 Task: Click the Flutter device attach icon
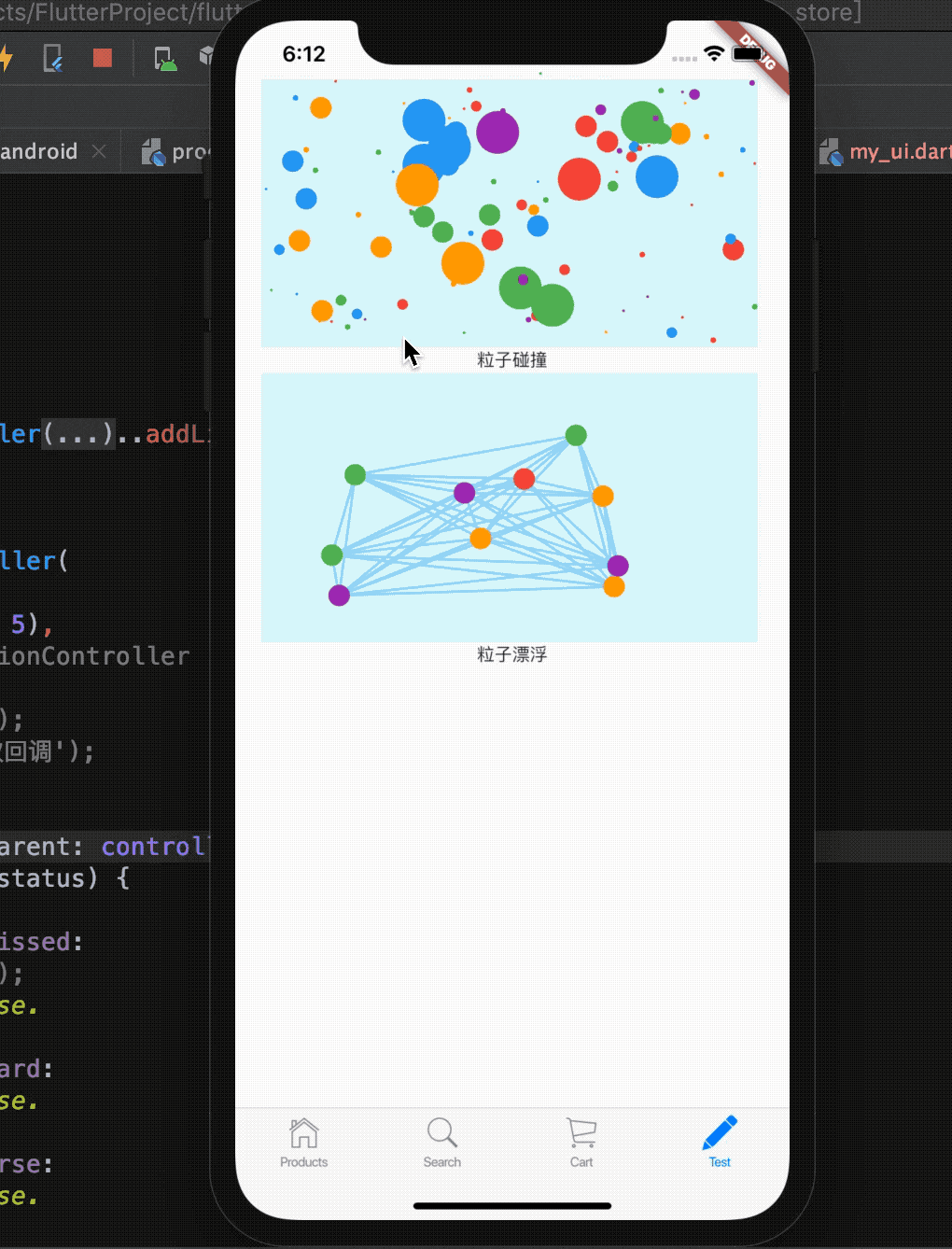click(52, 58)
